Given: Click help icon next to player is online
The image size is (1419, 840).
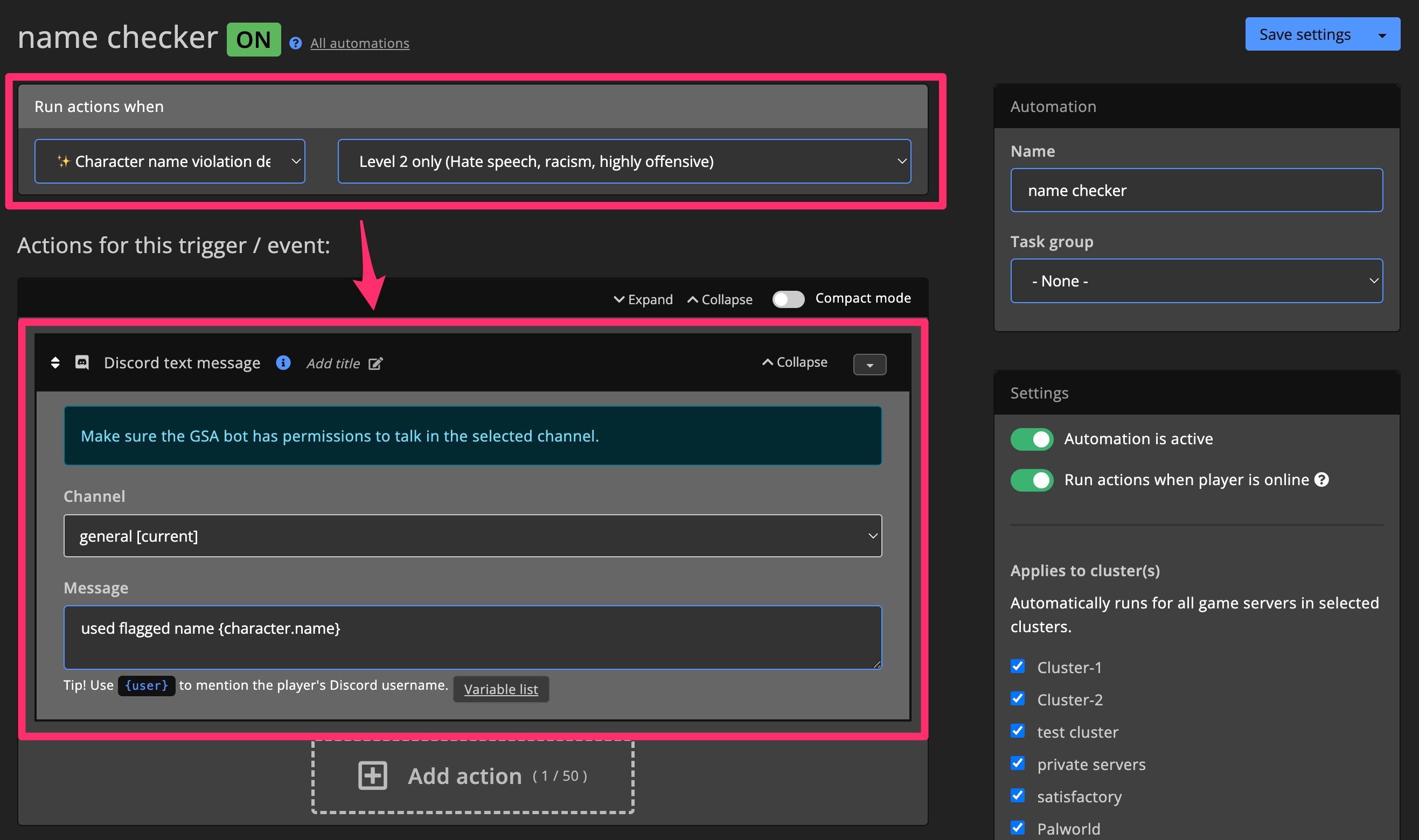Looking at the screenshot, I should tap(1321, 480).
